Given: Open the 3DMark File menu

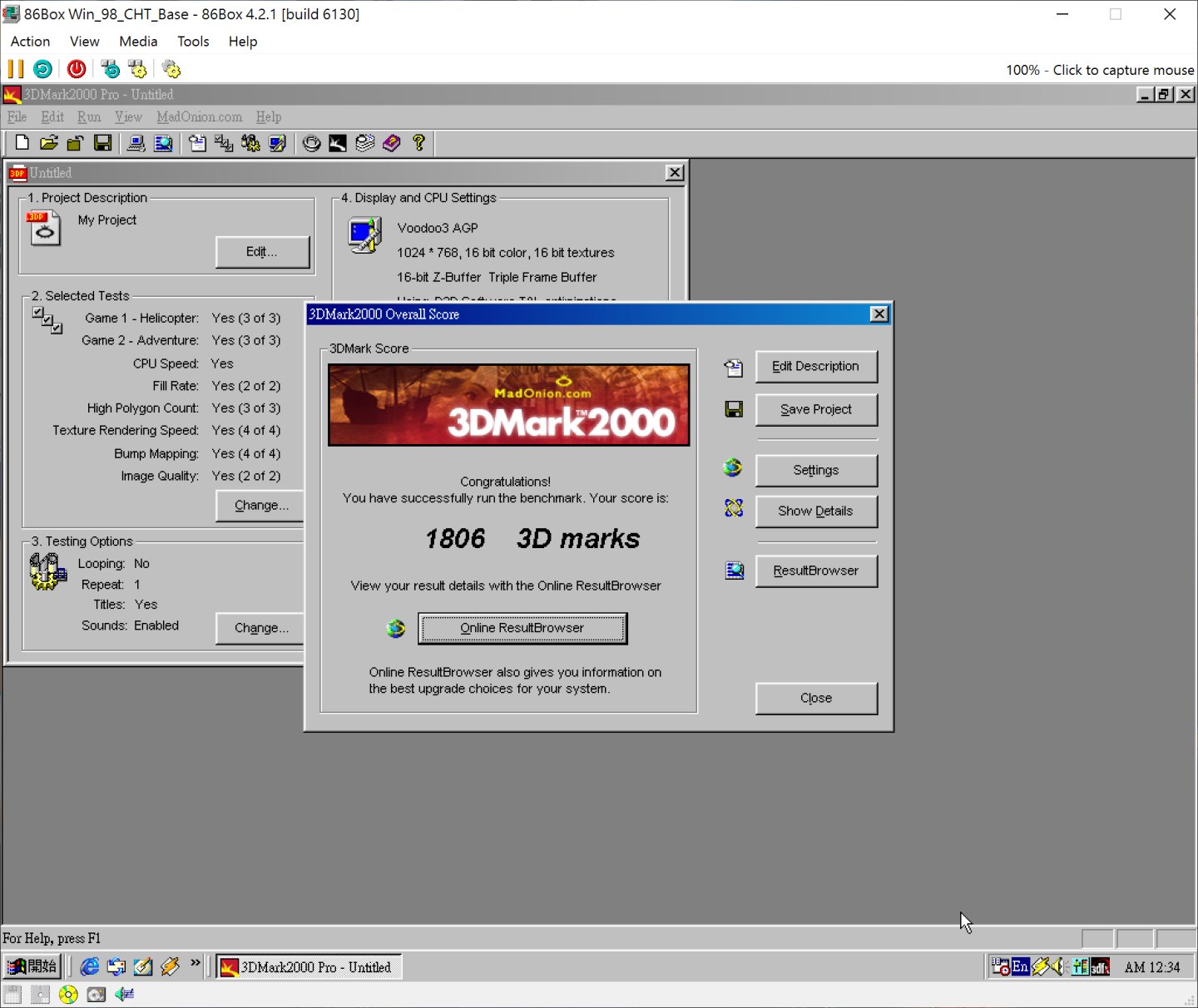Looking at the screenshot, I should (x=17, y=117).
